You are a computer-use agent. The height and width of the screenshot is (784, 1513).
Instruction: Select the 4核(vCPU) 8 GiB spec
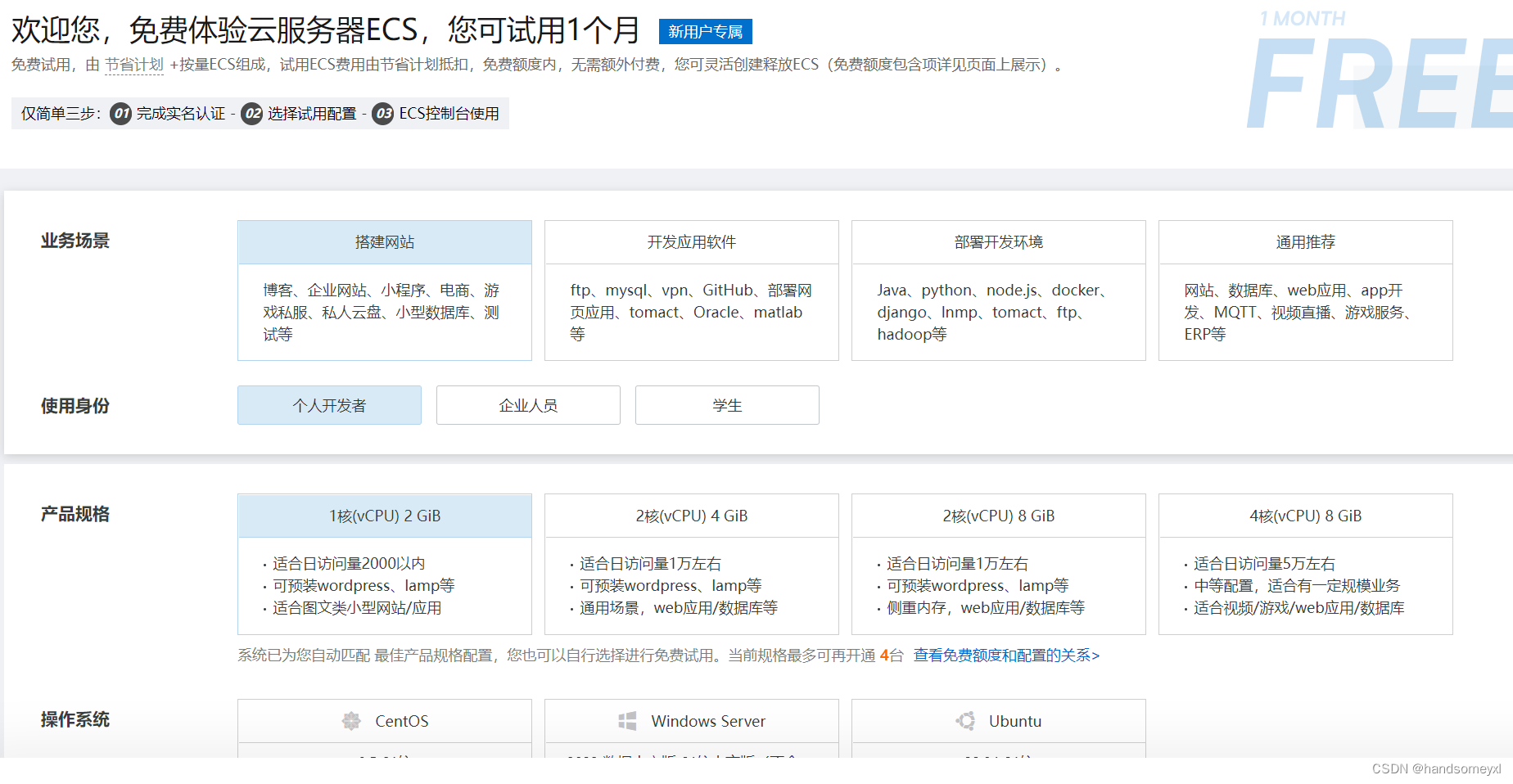1305,516
